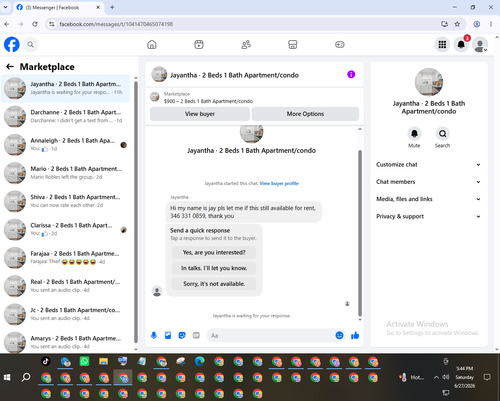Bookmark this page with the star icon
The image size is (500, 401).
(457, 24)
